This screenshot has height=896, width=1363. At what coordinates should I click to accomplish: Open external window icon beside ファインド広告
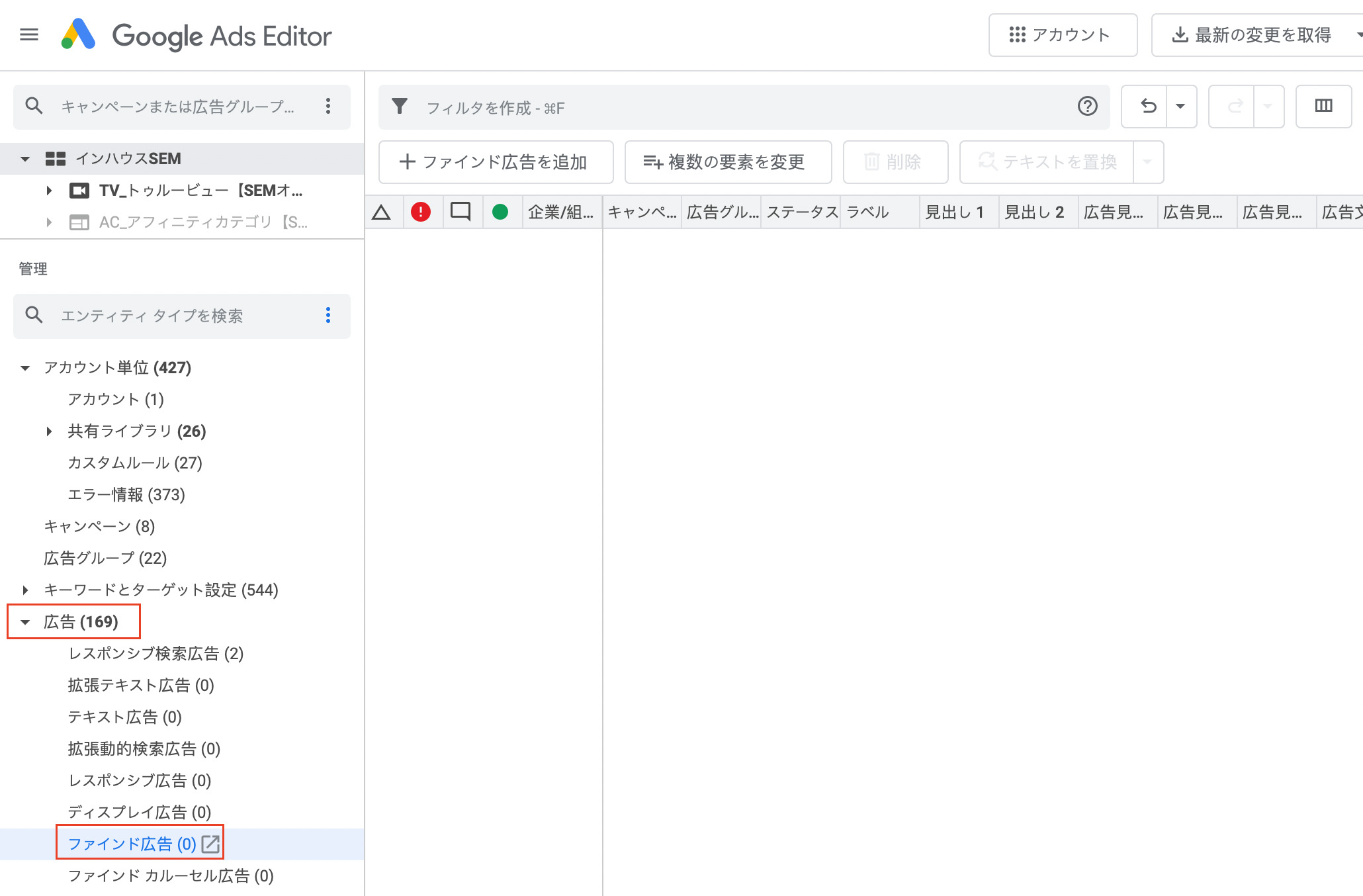point(210,844)
